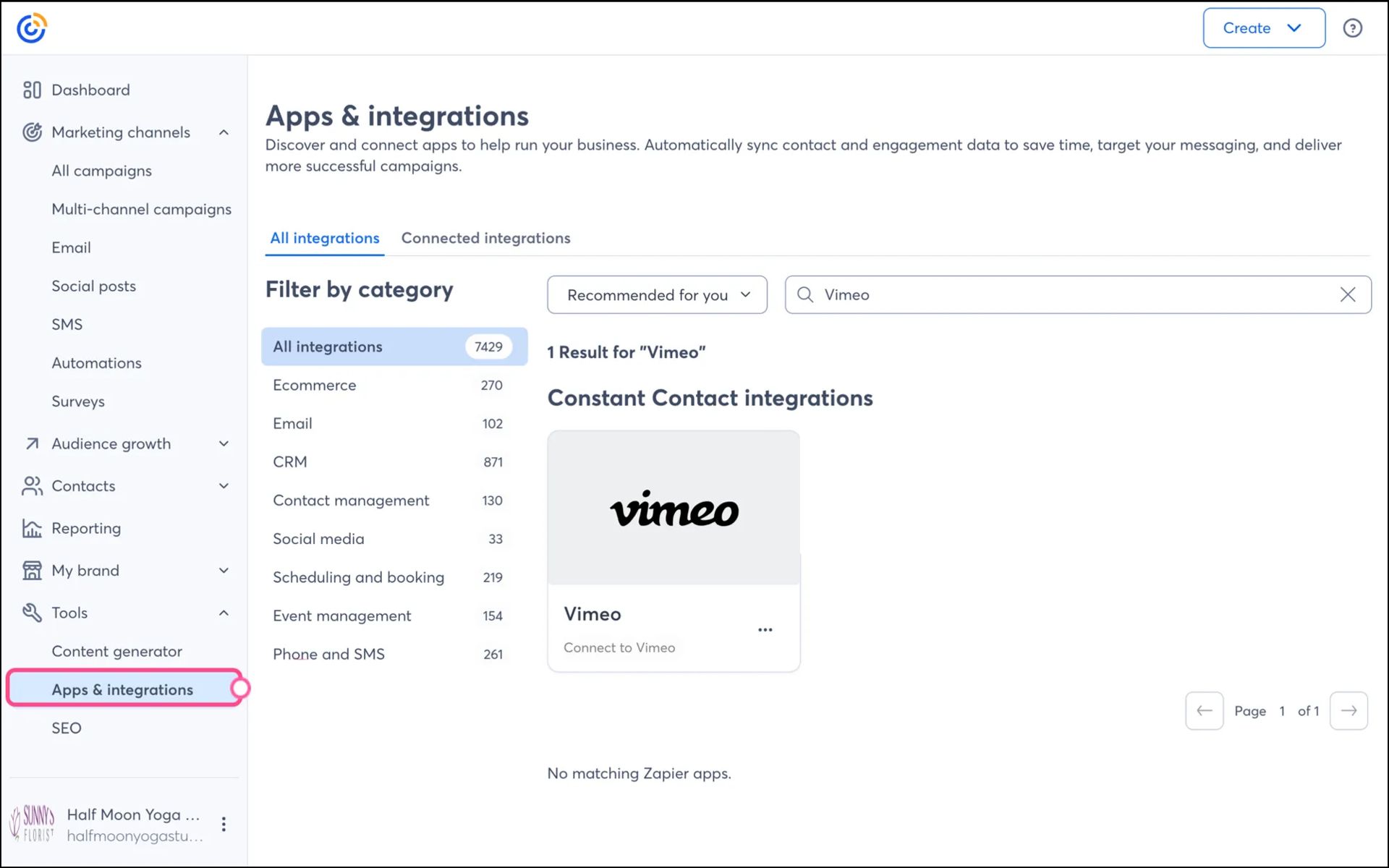The image size is (1389, 868).
Task: Filter by Email category
Action: [394, 423]
